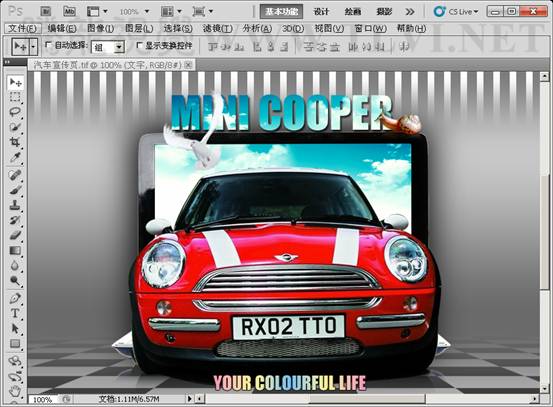
Task: Select the Hand tool
Action: [15, 391]
